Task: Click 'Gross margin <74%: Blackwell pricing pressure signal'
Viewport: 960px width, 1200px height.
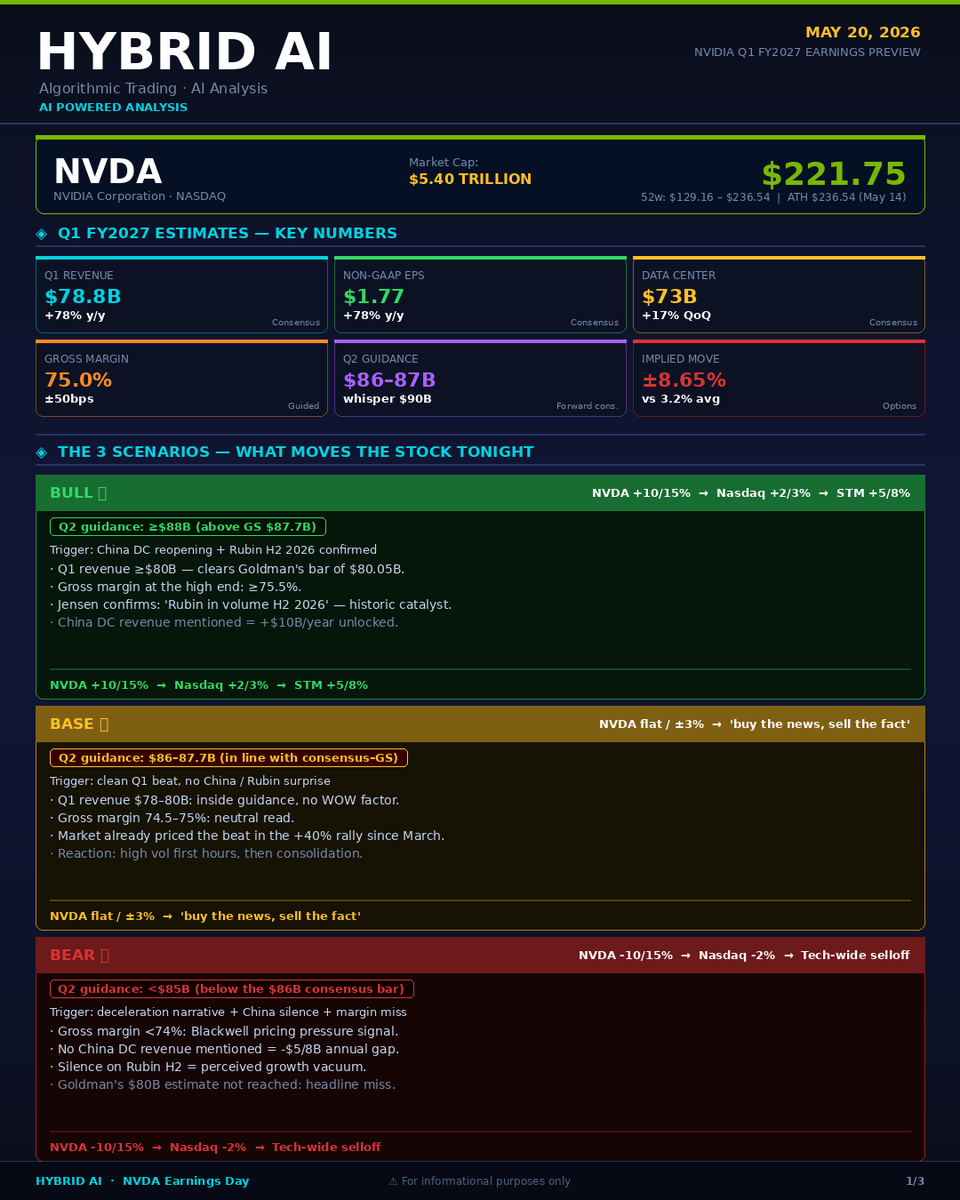Action: [x=224, y=1031]
